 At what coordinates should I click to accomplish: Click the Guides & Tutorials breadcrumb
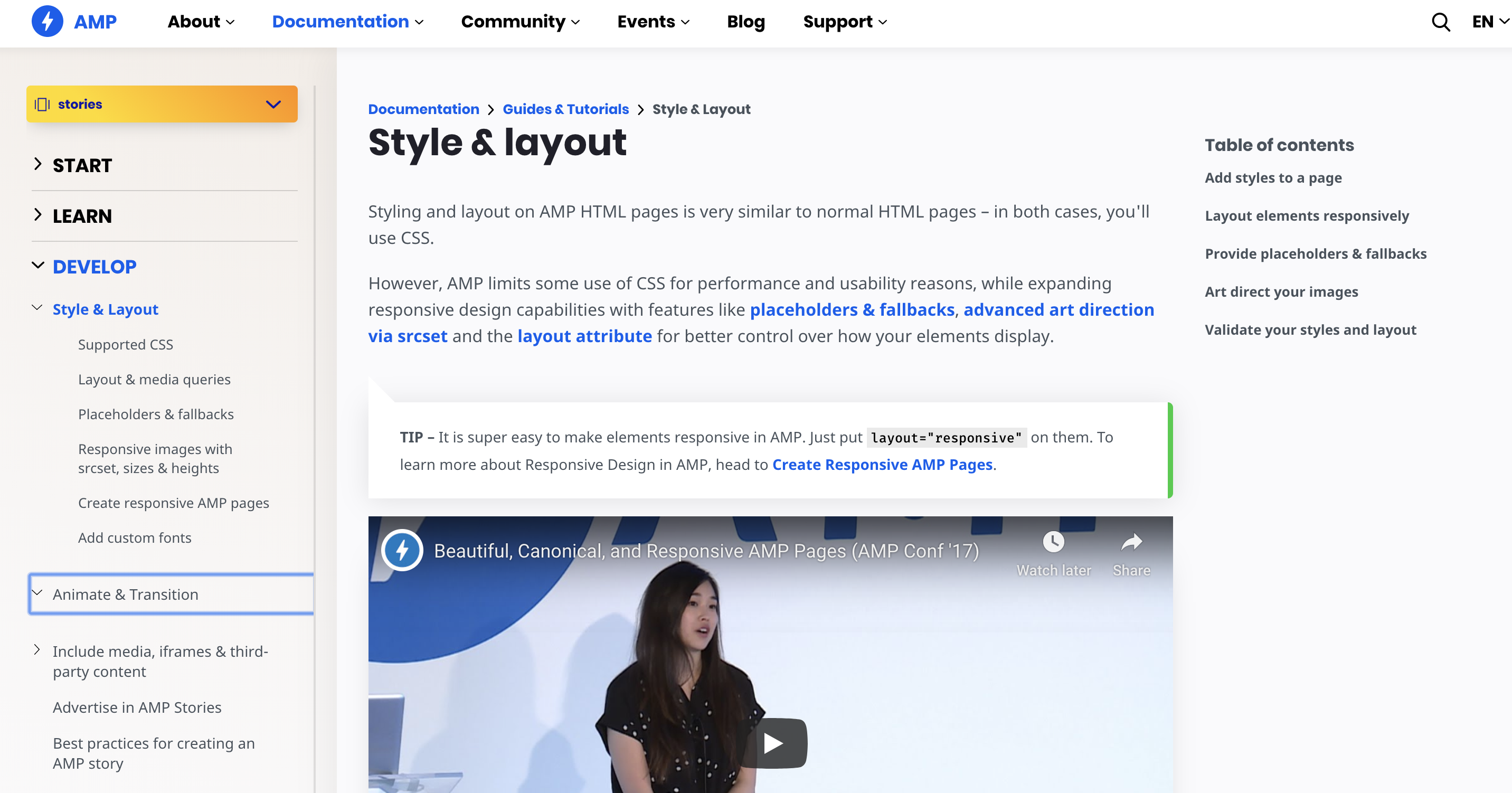pos(565,109)
